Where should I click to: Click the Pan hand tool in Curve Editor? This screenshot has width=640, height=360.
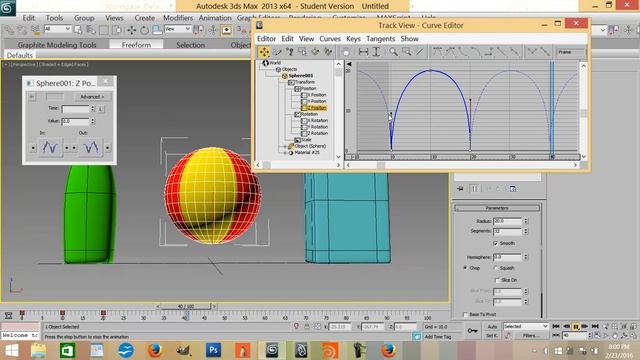coord(346,52)
